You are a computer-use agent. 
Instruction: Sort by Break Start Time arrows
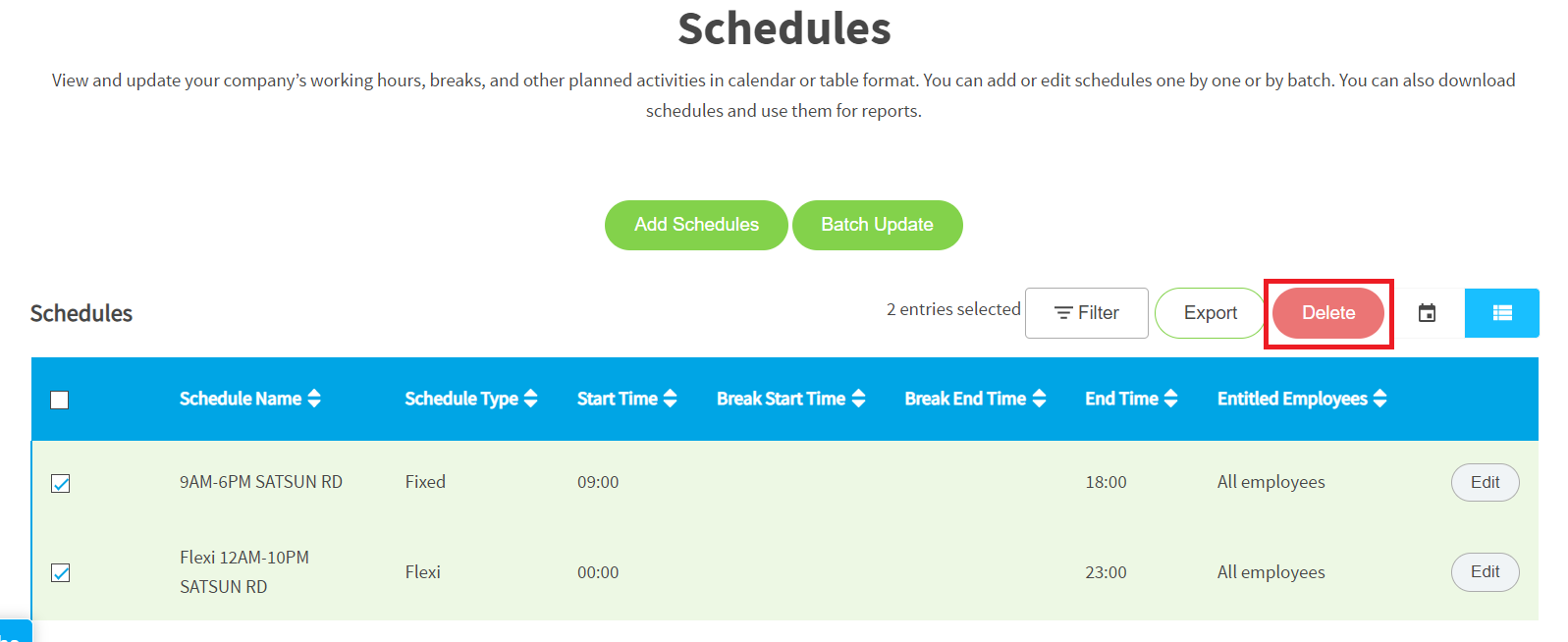859,399
